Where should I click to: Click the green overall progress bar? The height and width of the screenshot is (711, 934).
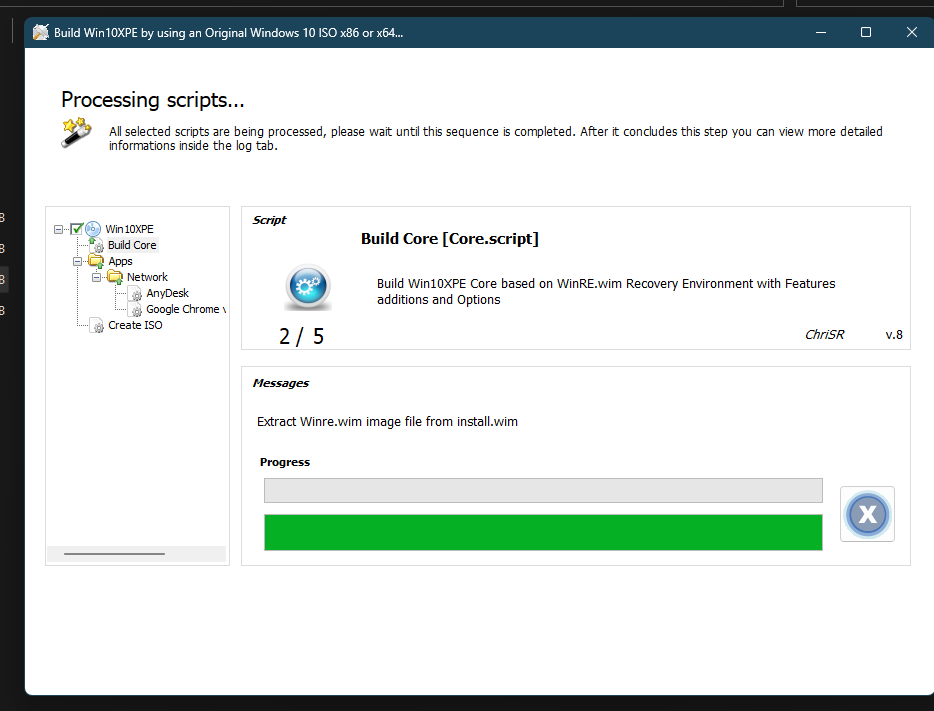point(543,532)
